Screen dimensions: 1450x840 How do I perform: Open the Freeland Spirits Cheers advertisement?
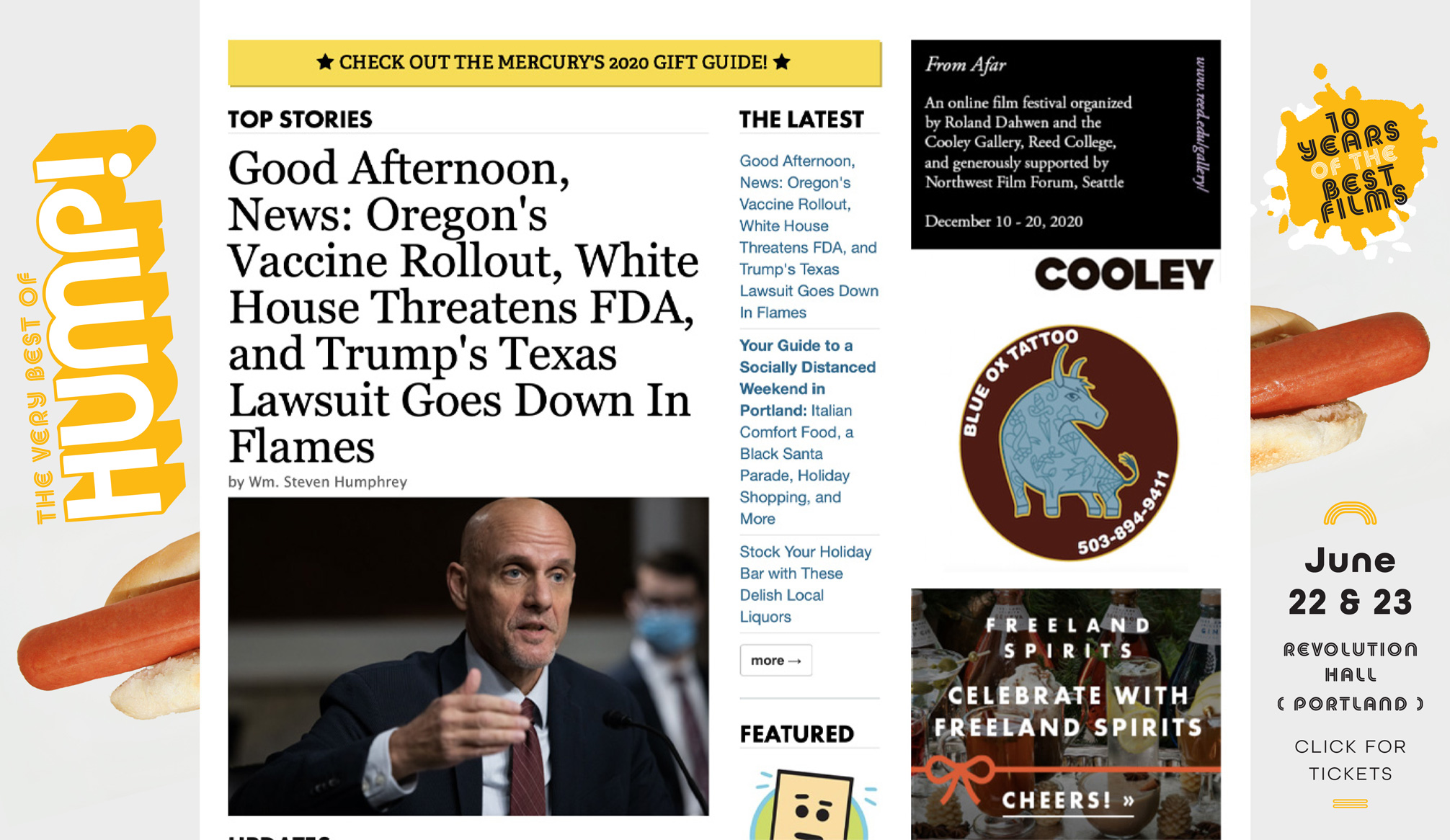1065,714
